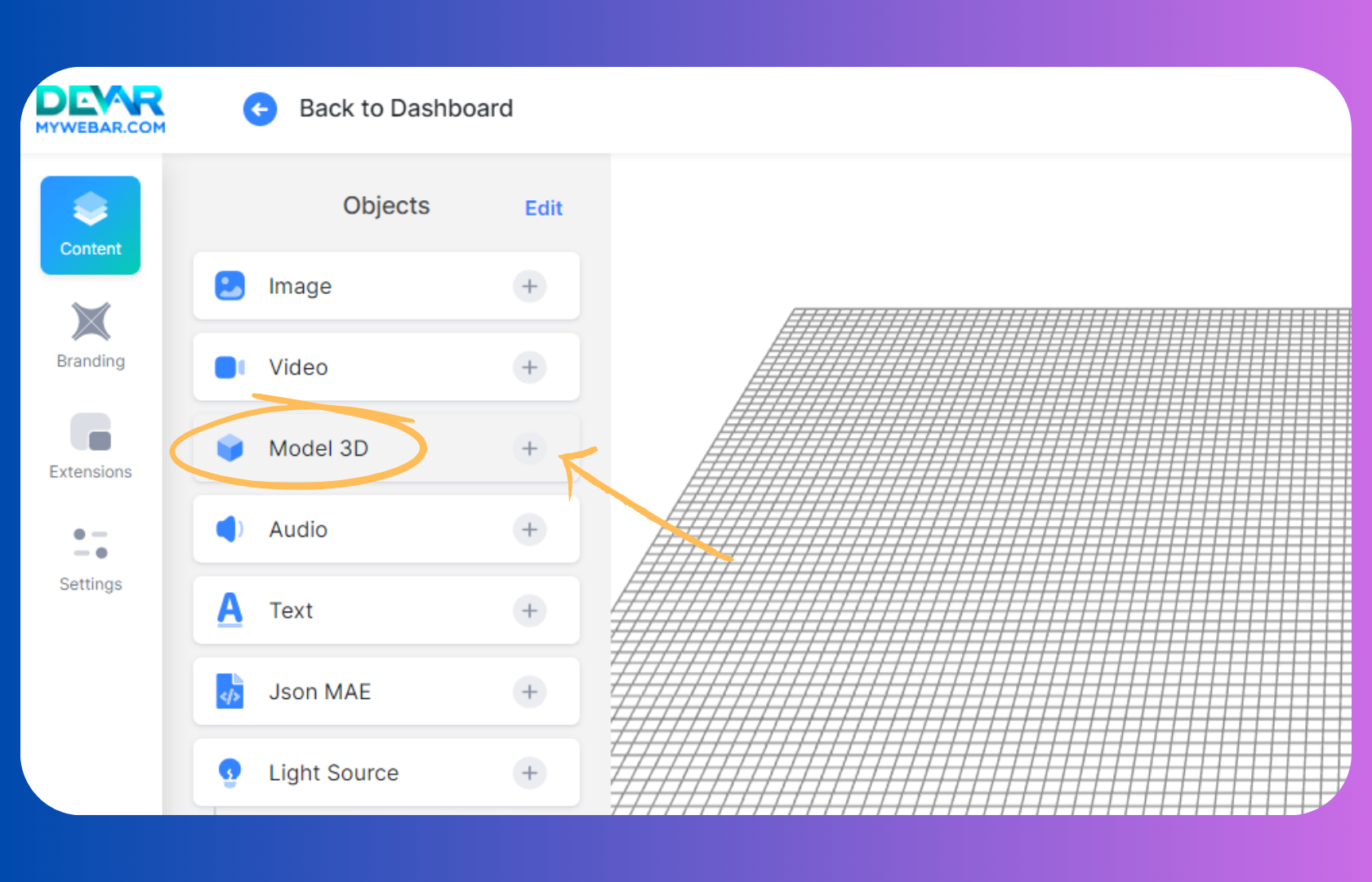The image size is (1372, 882).
Task: Select the Video label text
Action: [298, 367]
